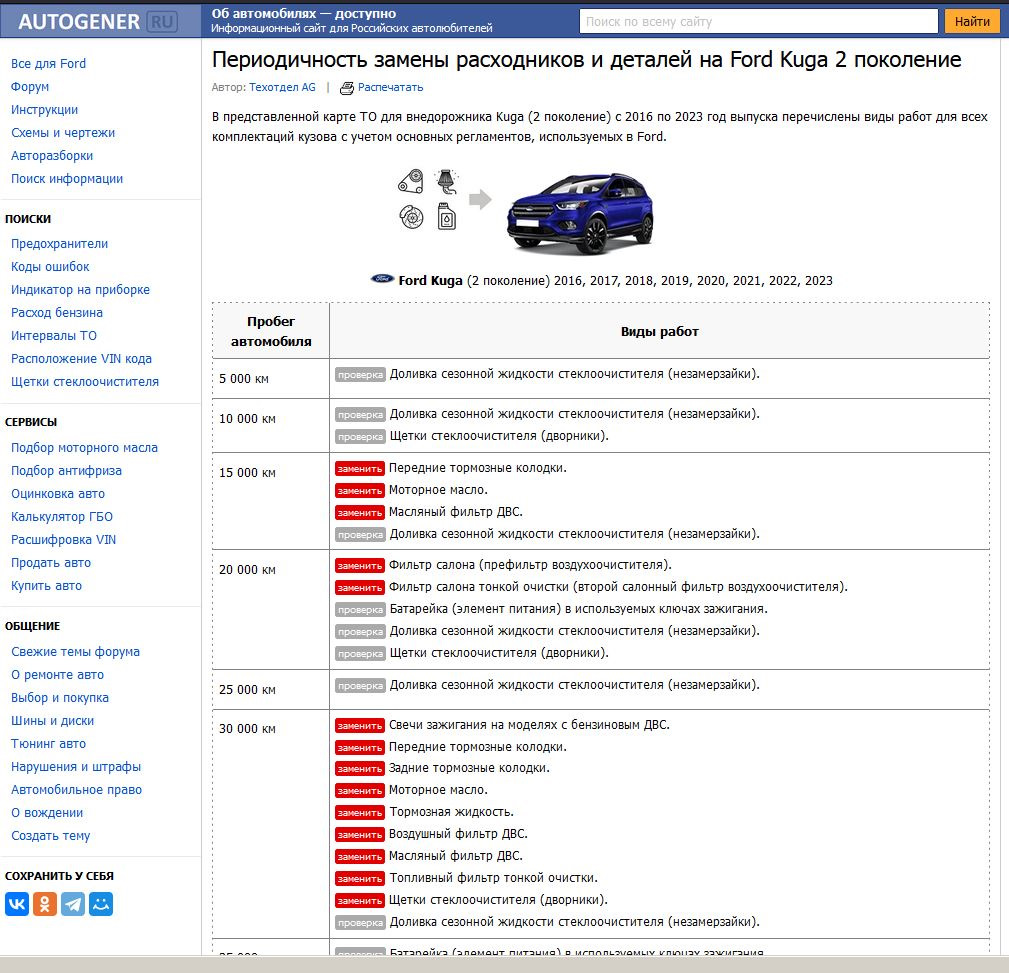Open Шины и диски forum section
The height and width of the screenshot is (973, 1009).
pos(52,721)
